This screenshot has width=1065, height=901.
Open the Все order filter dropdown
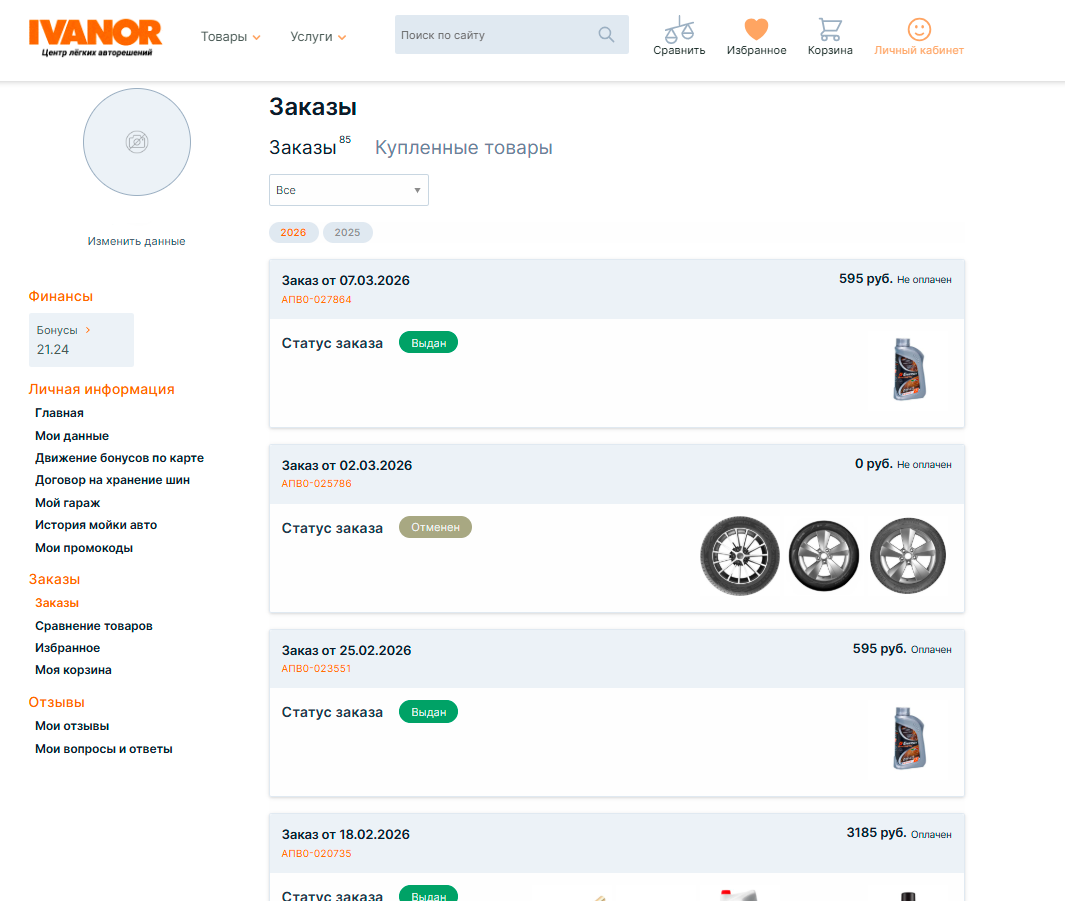[348, 190]
